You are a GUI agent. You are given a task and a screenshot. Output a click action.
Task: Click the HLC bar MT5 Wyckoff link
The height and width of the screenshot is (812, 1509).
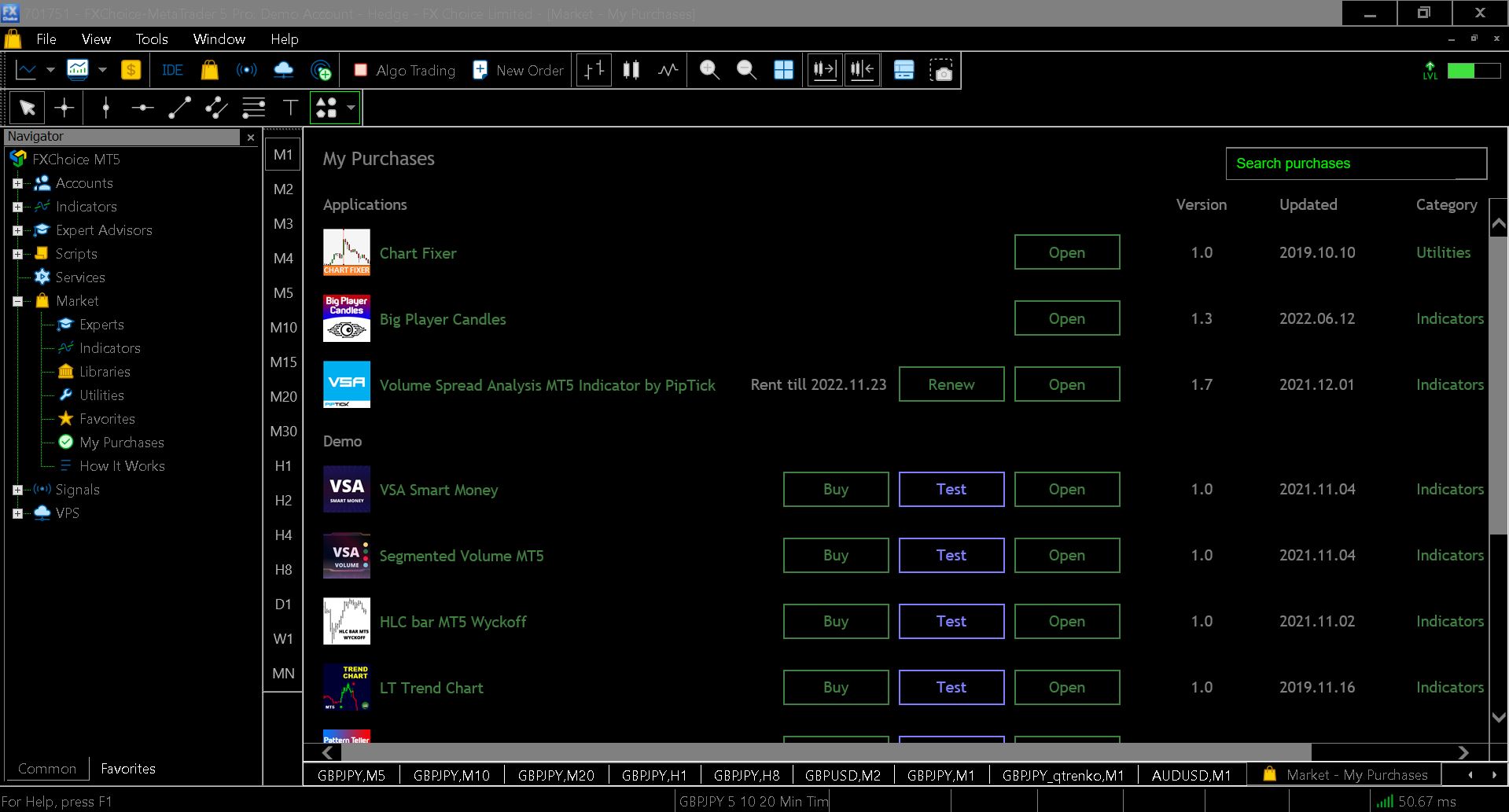click(x=453, y=622)
